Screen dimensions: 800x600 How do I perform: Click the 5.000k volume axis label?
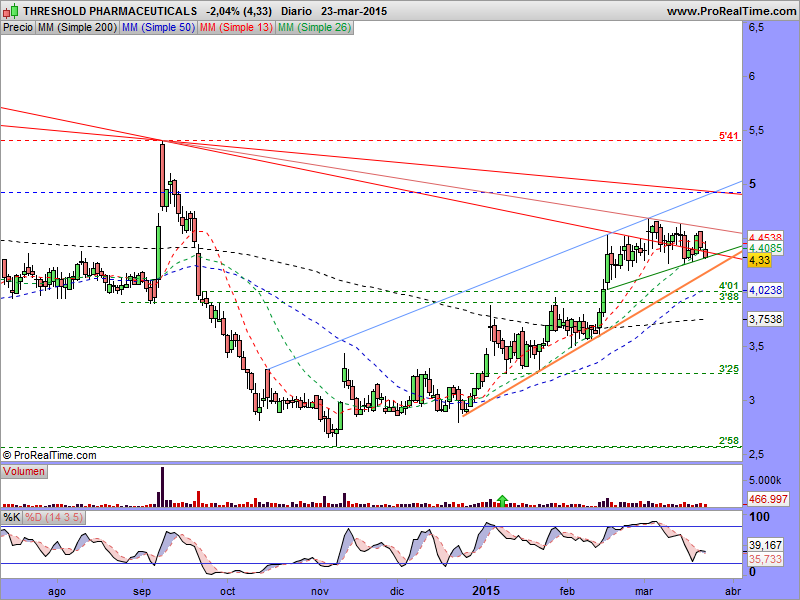coord(765,481)
